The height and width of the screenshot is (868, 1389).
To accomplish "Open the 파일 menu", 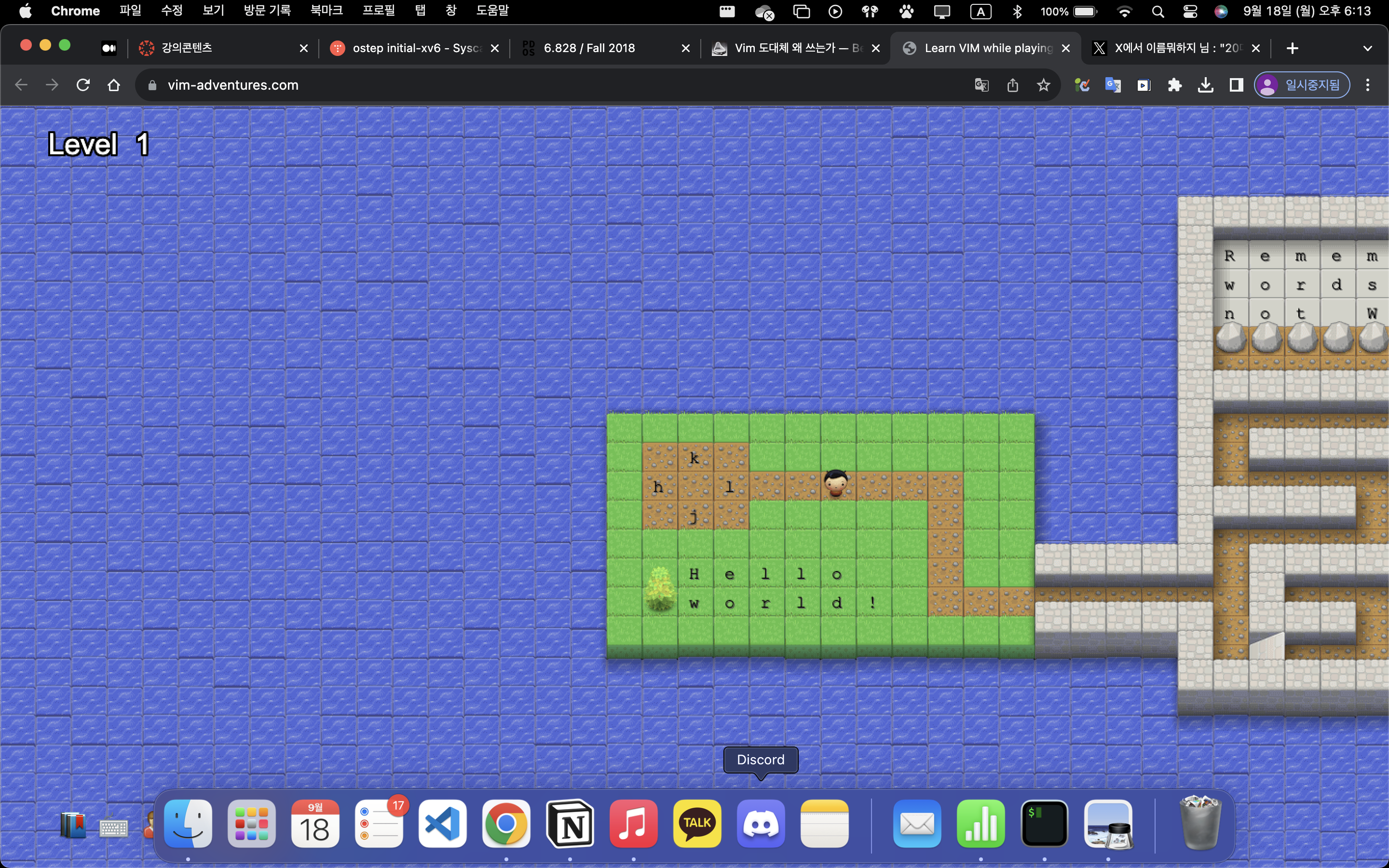I will [130, 11].
